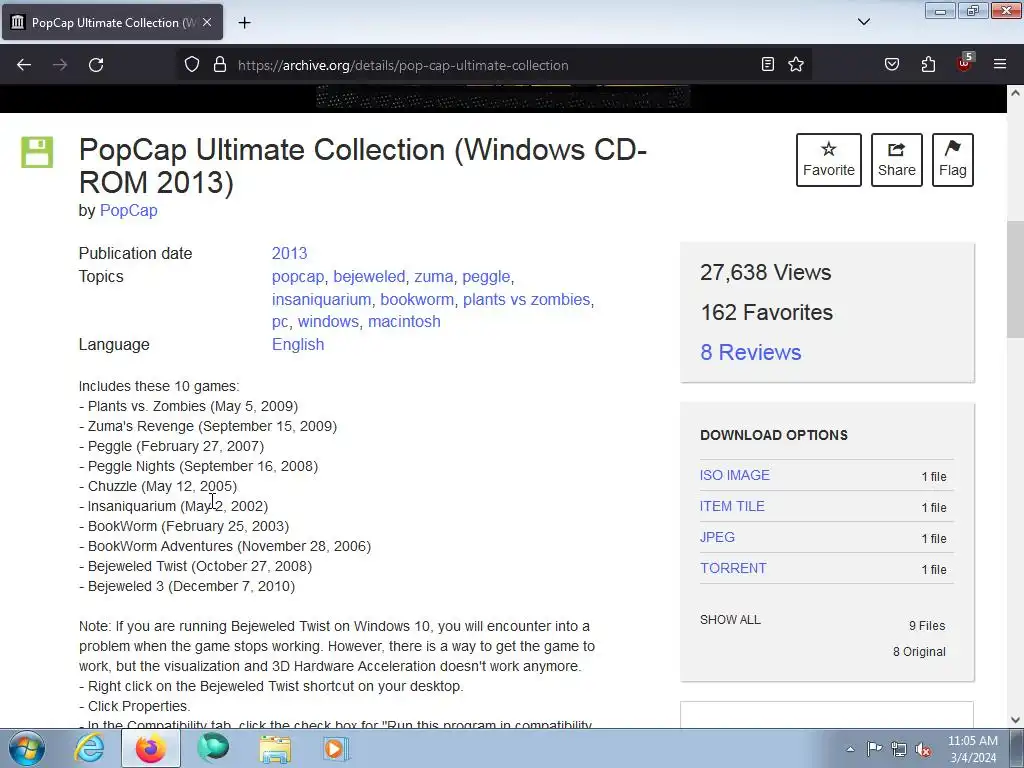Click the scrollbar up arrow
Viewport: 1024px width, 768px height.
tap(1015, 93)
